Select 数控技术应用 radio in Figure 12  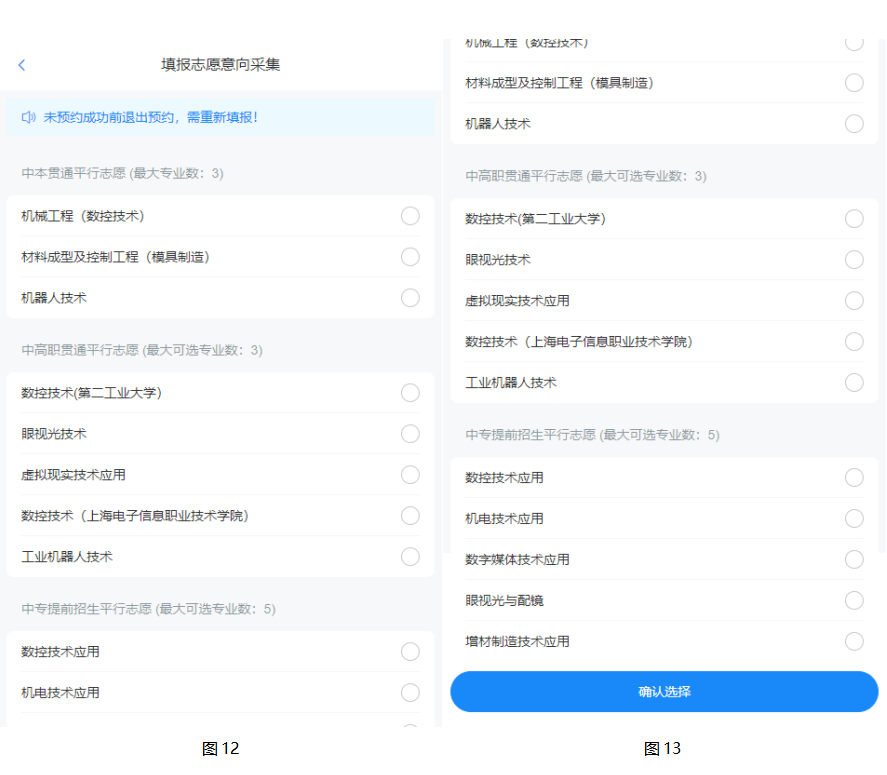point(410,652)
